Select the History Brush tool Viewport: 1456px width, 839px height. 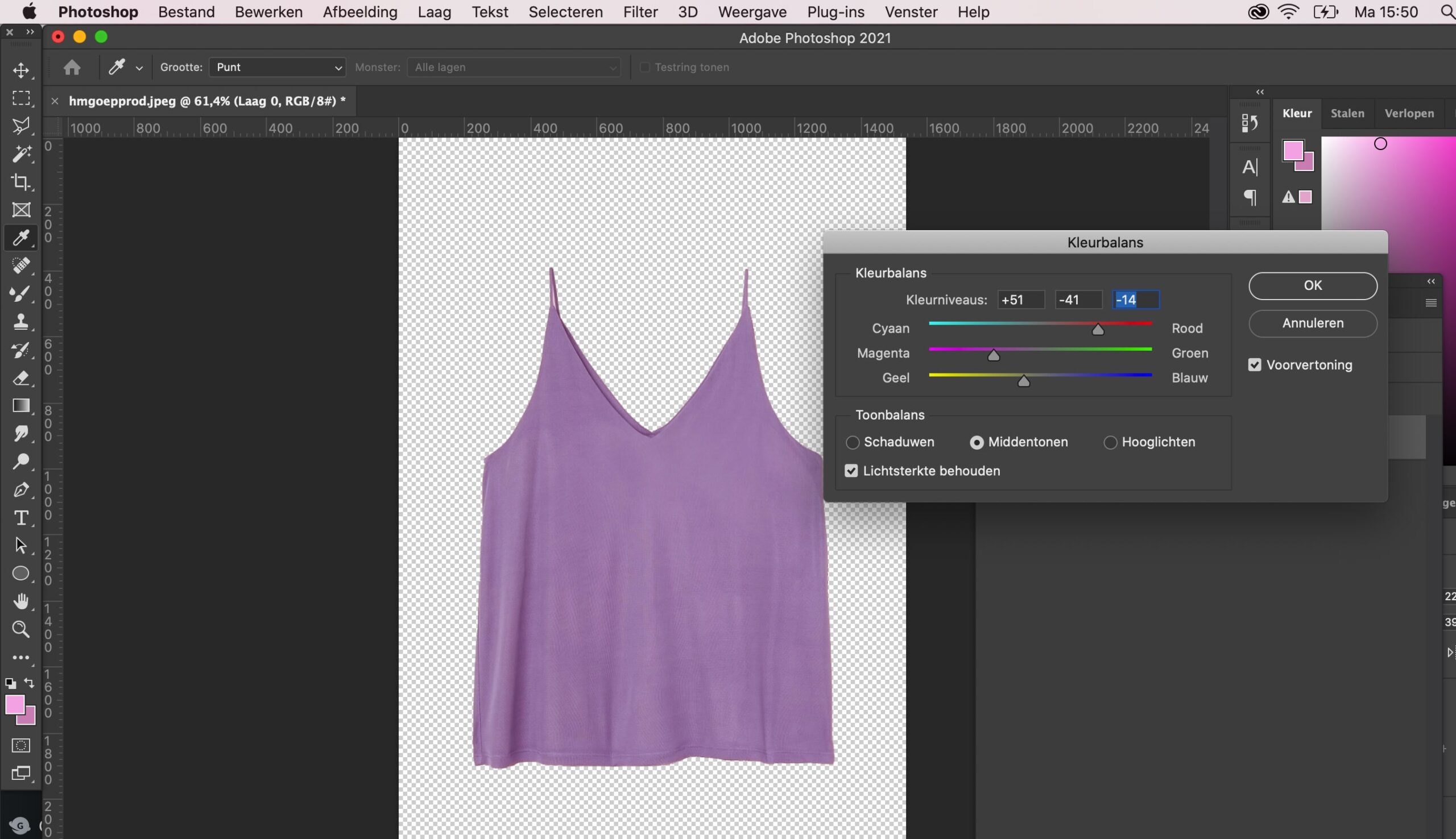(x=21, y=350)
